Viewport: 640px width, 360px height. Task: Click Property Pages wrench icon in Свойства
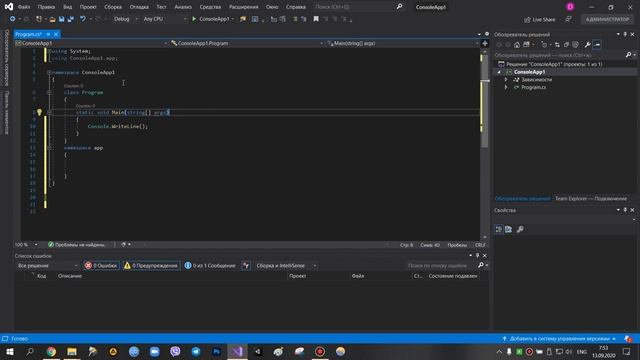[x=520, y=229]
